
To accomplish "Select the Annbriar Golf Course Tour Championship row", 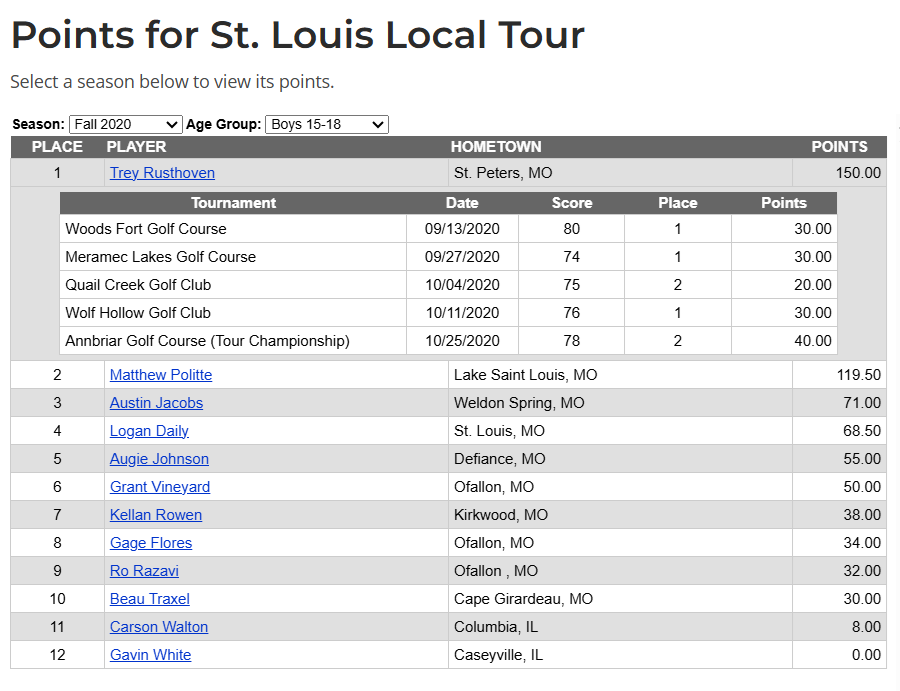I will click(207, 341).
